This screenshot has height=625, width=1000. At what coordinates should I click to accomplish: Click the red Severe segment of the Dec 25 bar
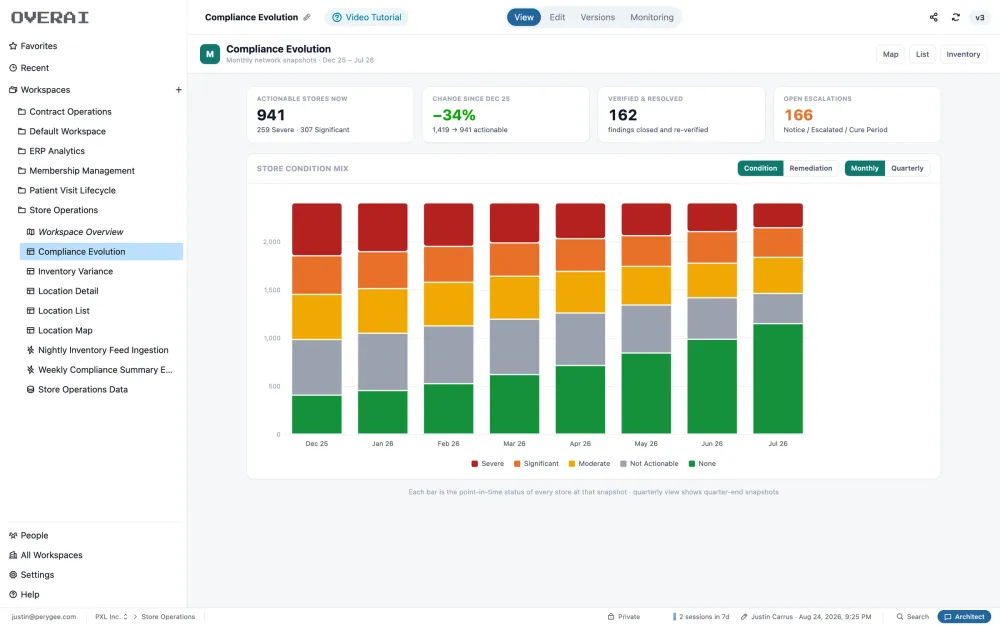316,230
